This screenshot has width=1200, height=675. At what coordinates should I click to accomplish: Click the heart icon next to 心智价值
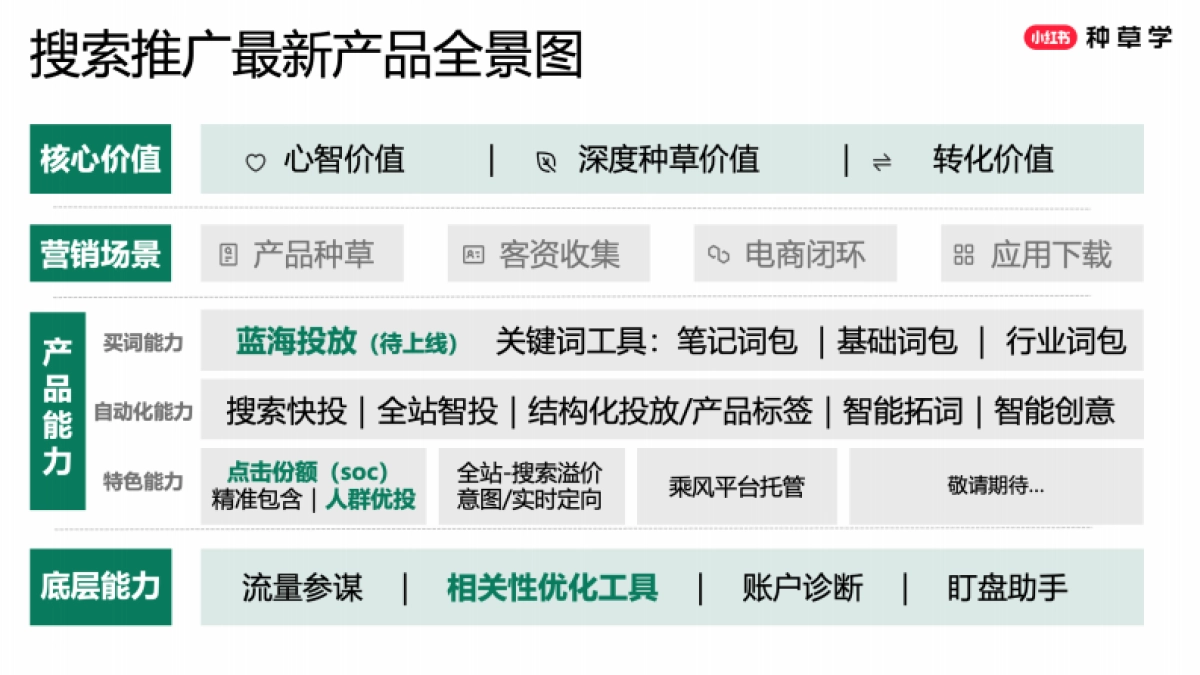pyautogui.click(x=255, y=159)
